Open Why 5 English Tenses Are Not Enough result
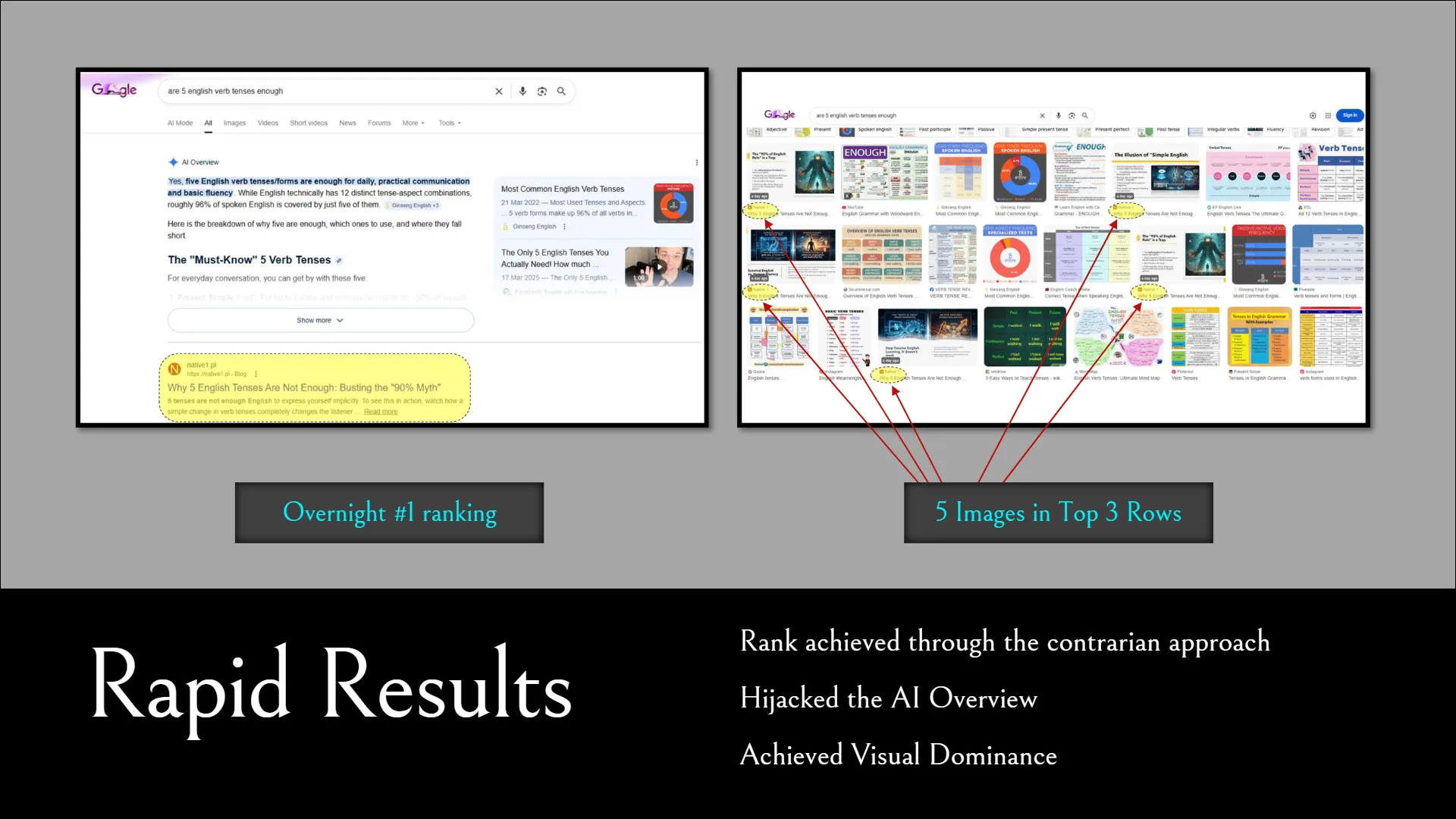The image size is (1456, 819). coord(304,388)
